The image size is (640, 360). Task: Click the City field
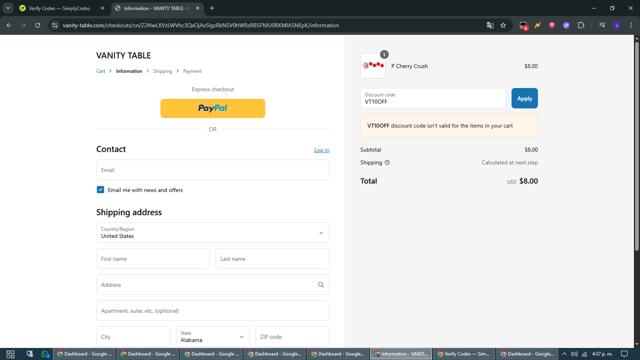pyautogui.click(x=133, y=337)
